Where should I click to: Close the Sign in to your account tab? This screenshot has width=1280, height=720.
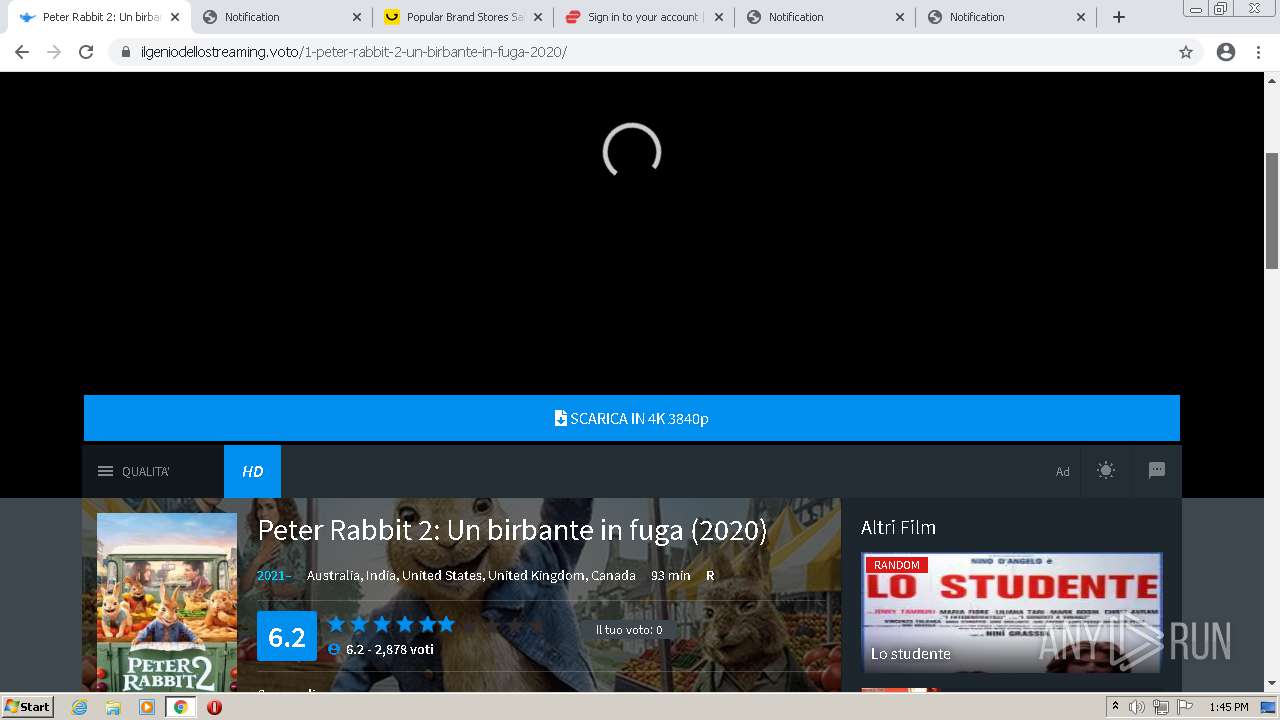(x=719, y=17)
